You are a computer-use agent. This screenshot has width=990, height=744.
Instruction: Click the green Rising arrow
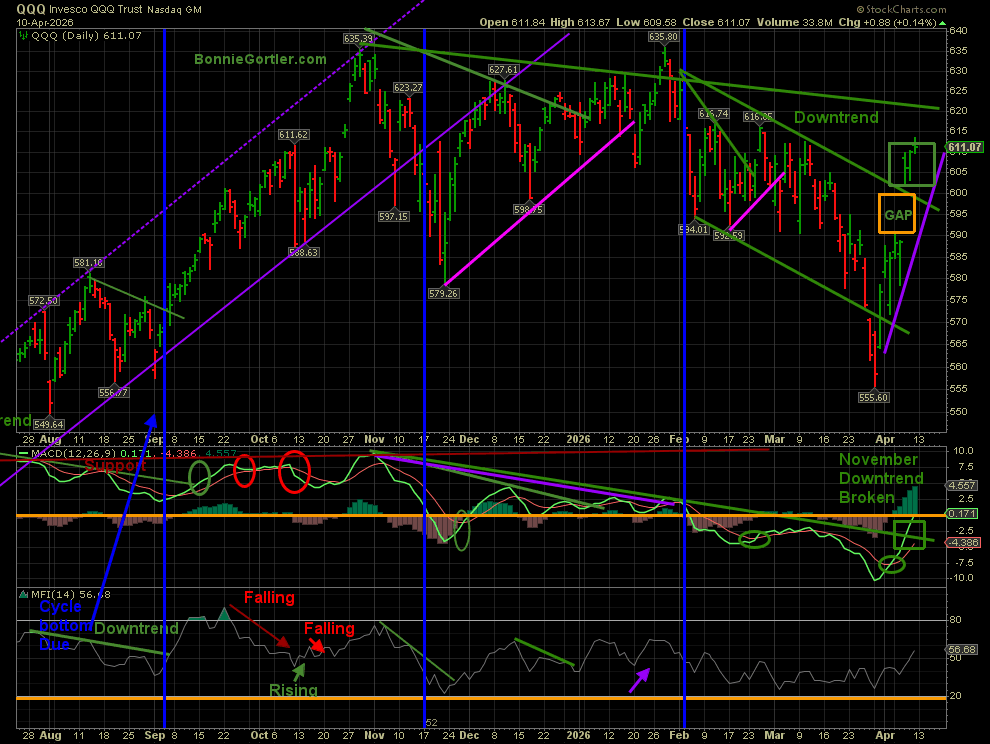[x=298, y=672]
